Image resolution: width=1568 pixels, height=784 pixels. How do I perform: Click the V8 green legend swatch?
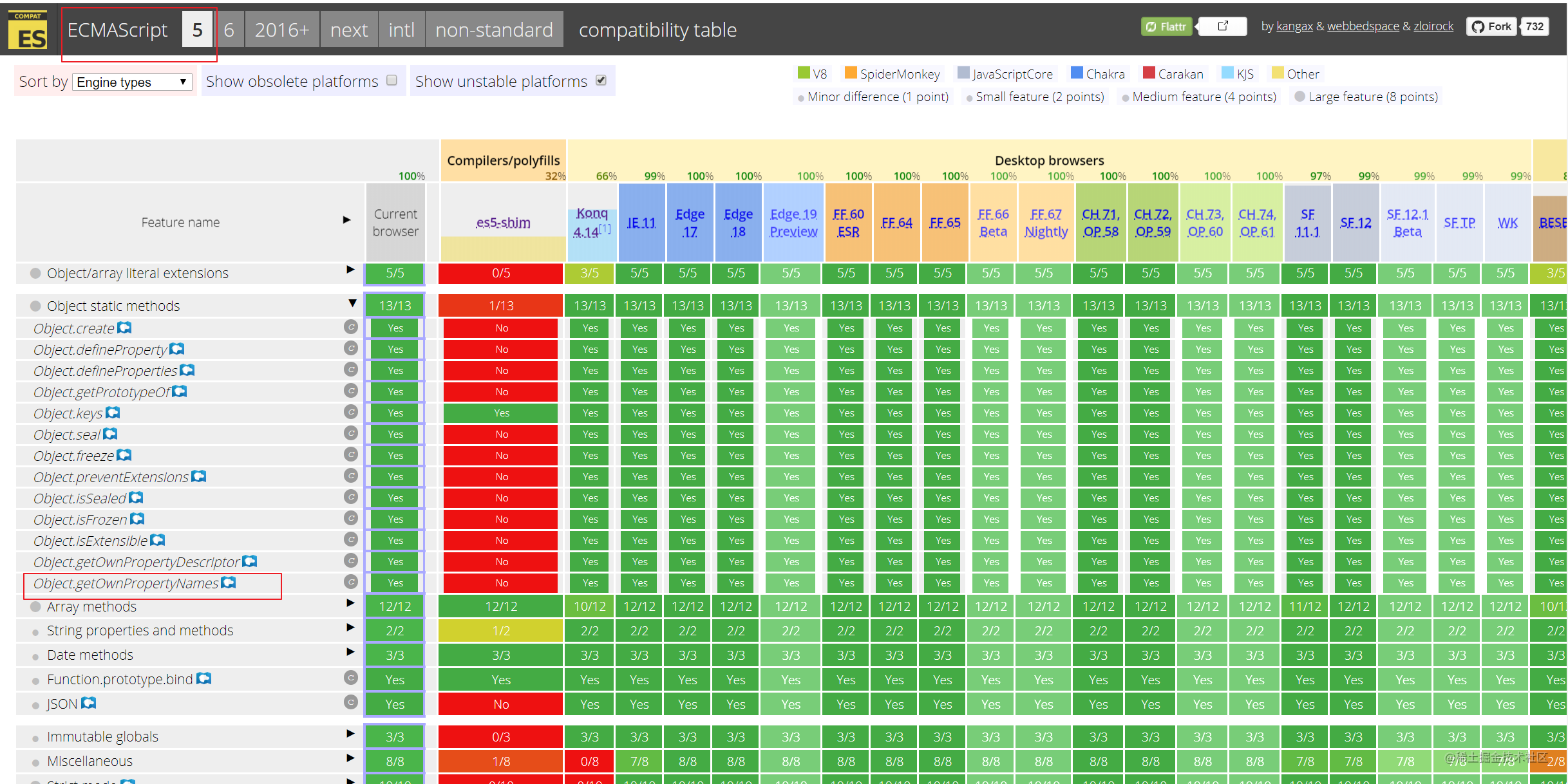pyautogui.click(x=803, y=73)
